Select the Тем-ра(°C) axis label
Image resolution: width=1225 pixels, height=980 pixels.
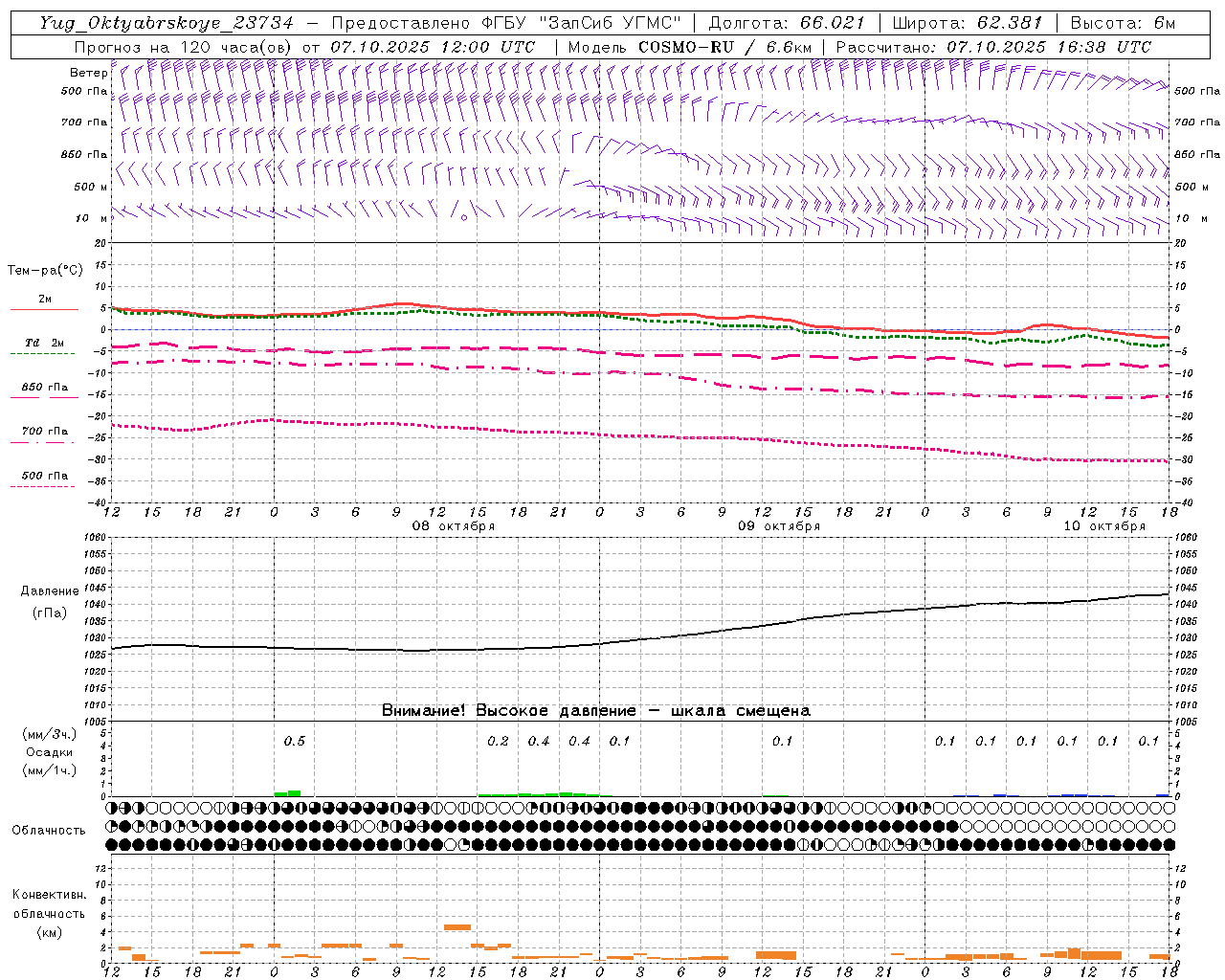pos(45,271)
